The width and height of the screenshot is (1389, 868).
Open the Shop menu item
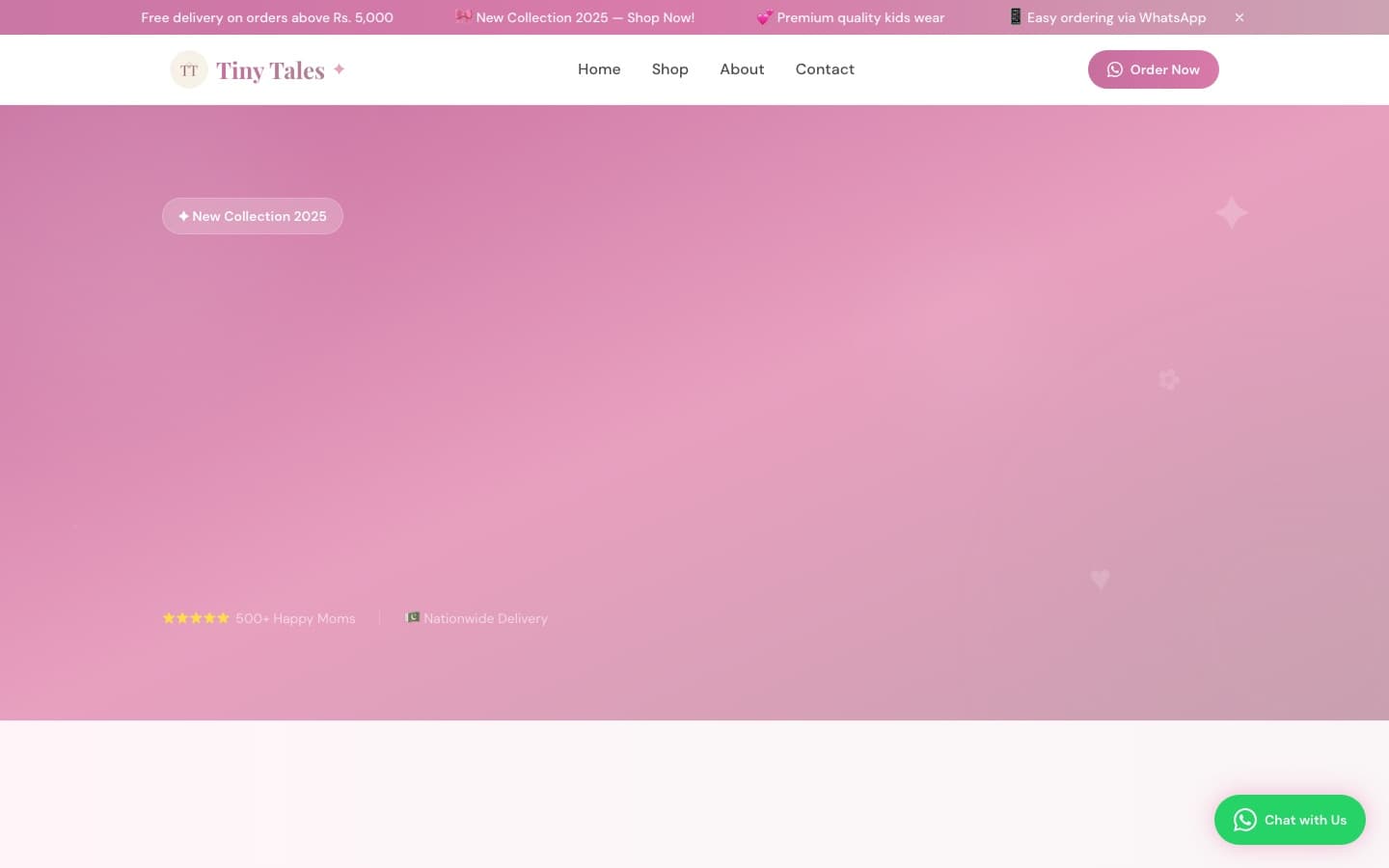[x=669, y=69]
